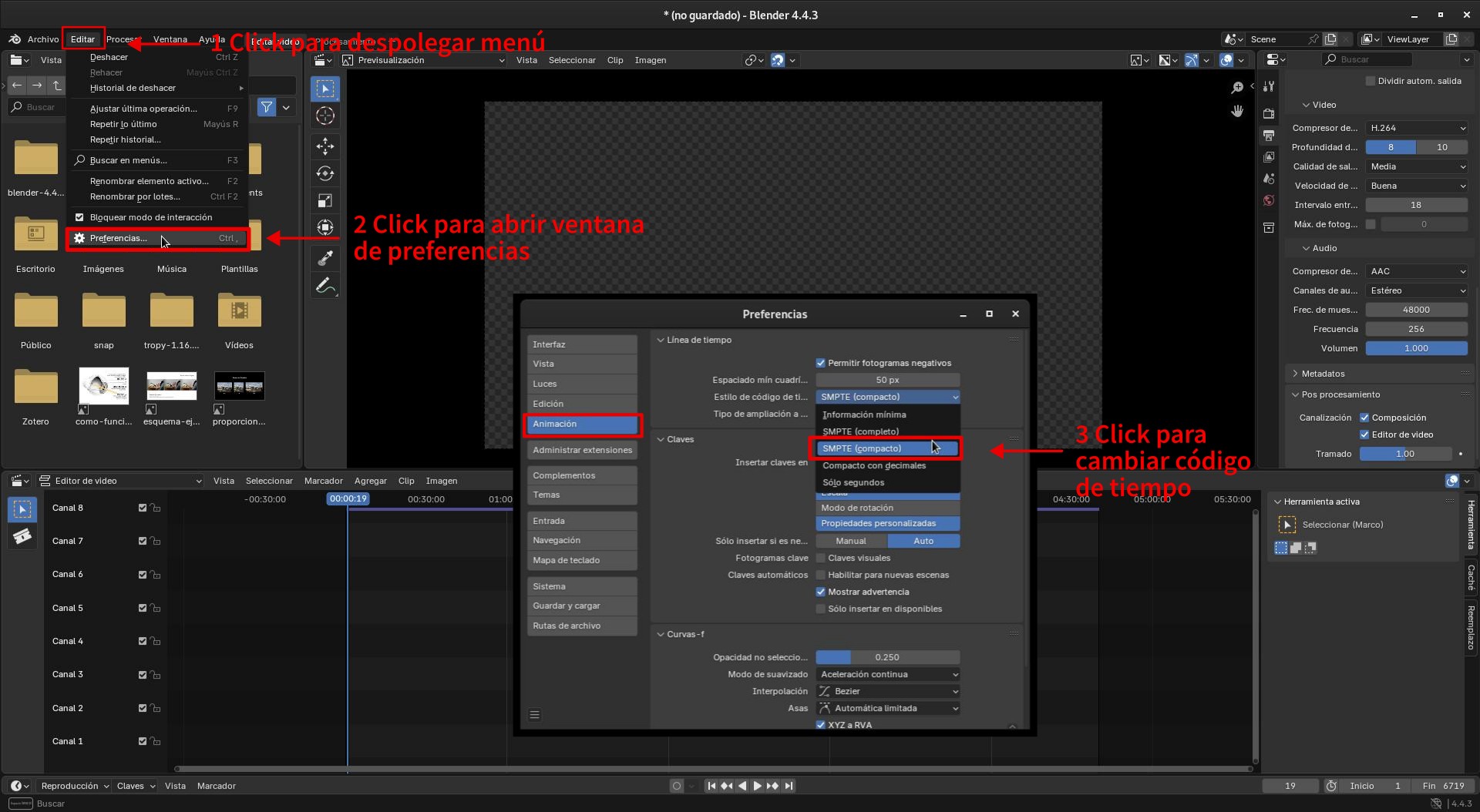Open the Output properties tab icon
This screenshot has height=812, width=1480.
pos(1269,136)
